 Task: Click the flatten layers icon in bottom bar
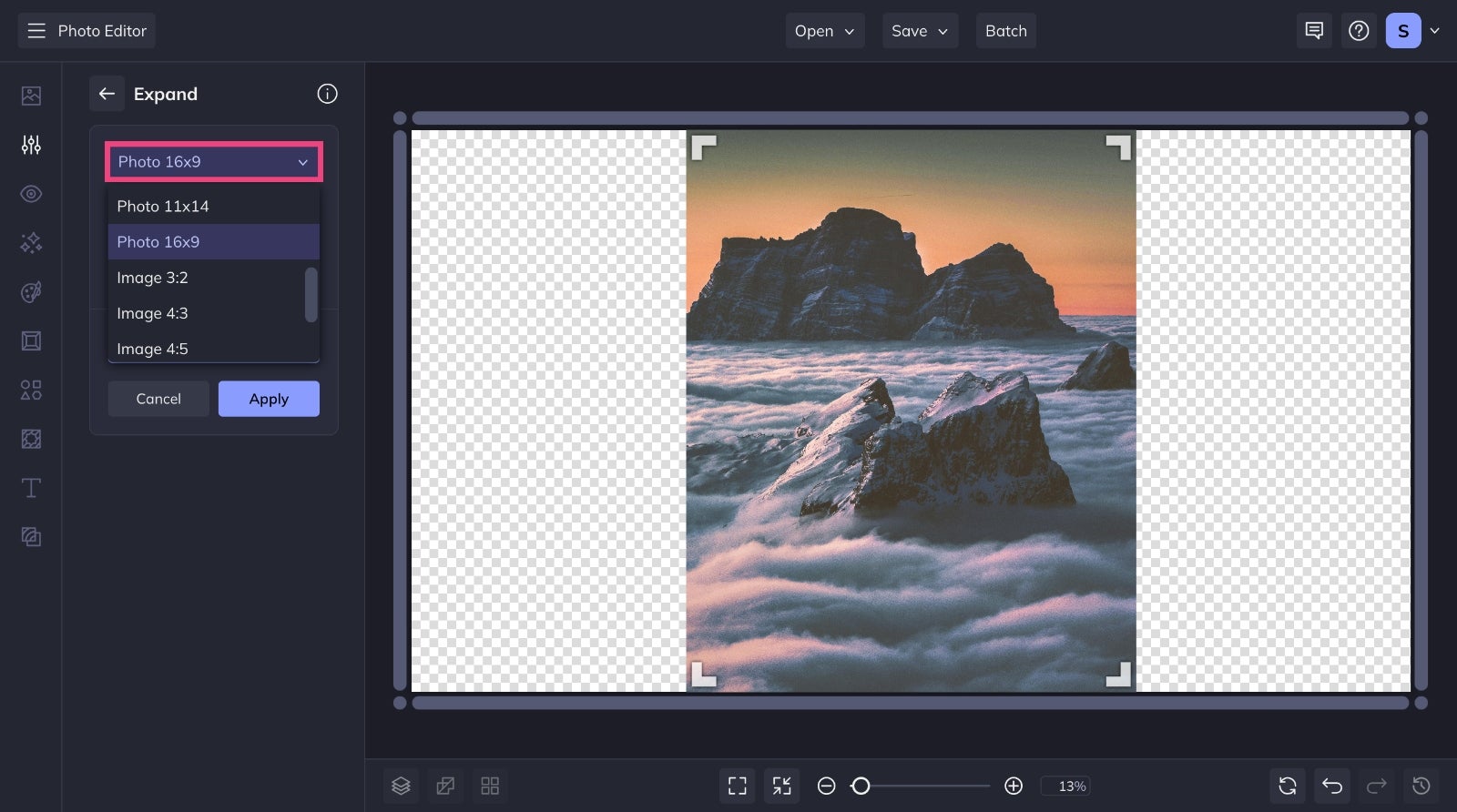point(445,786)
